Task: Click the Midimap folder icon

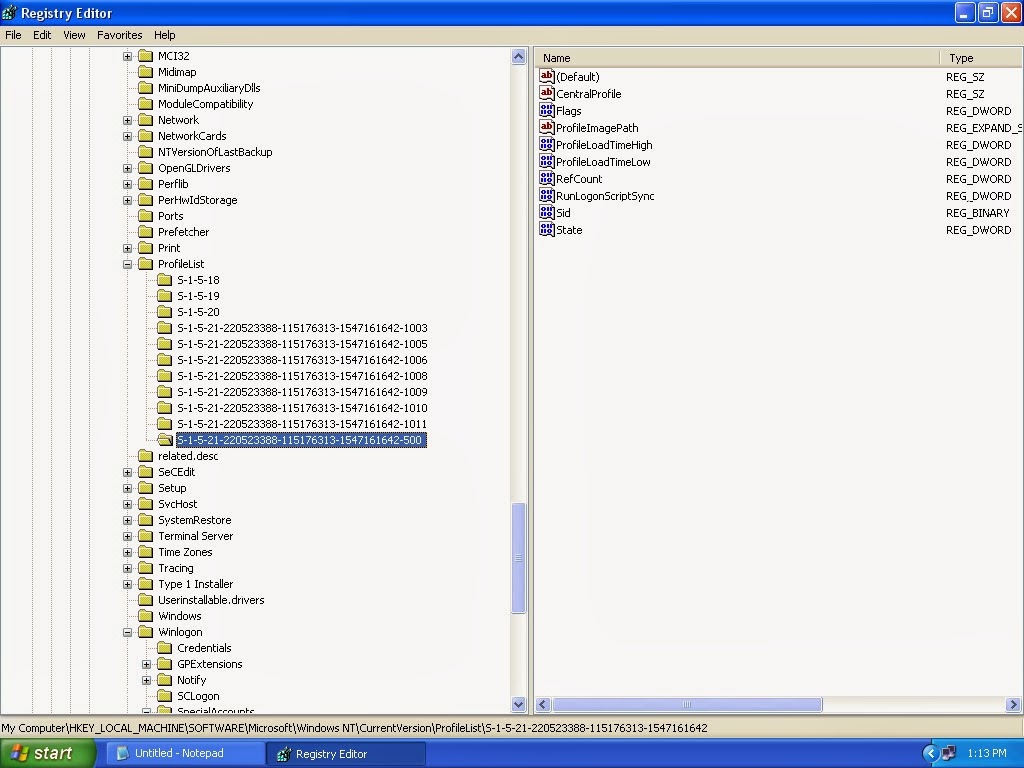Action: (x=146, y=72)
